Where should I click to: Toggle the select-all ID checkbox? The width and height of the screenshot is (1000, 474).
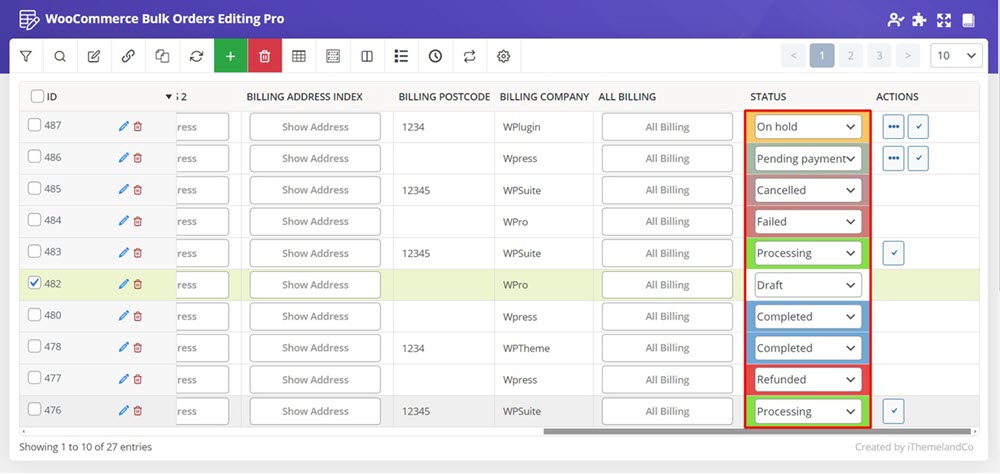(x=38, y=96)
